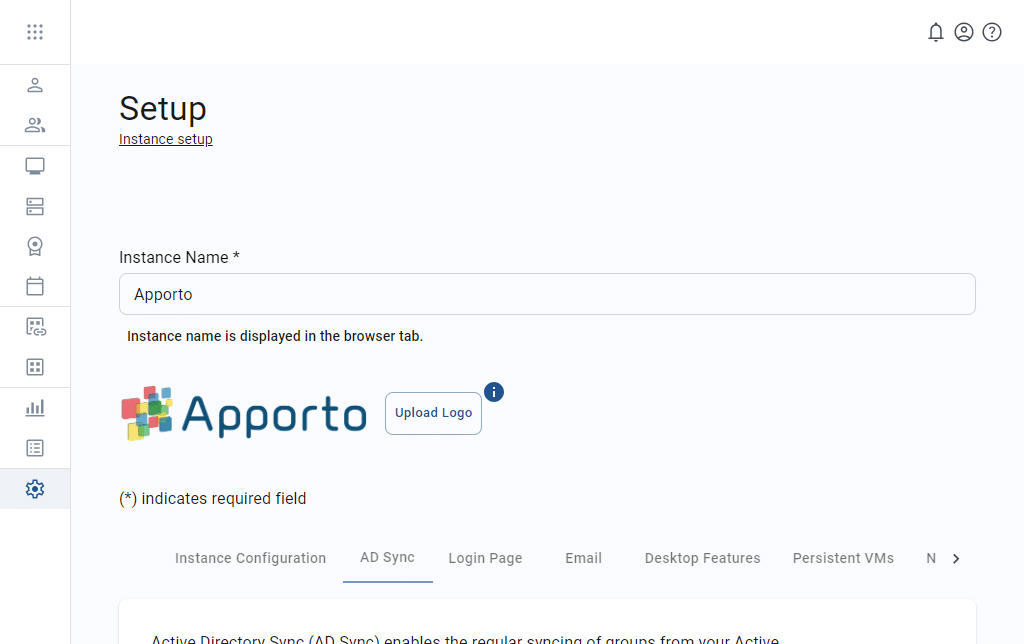Open the servers icon in sidebar
This screenshot has height=644, width=1024.
35,206
